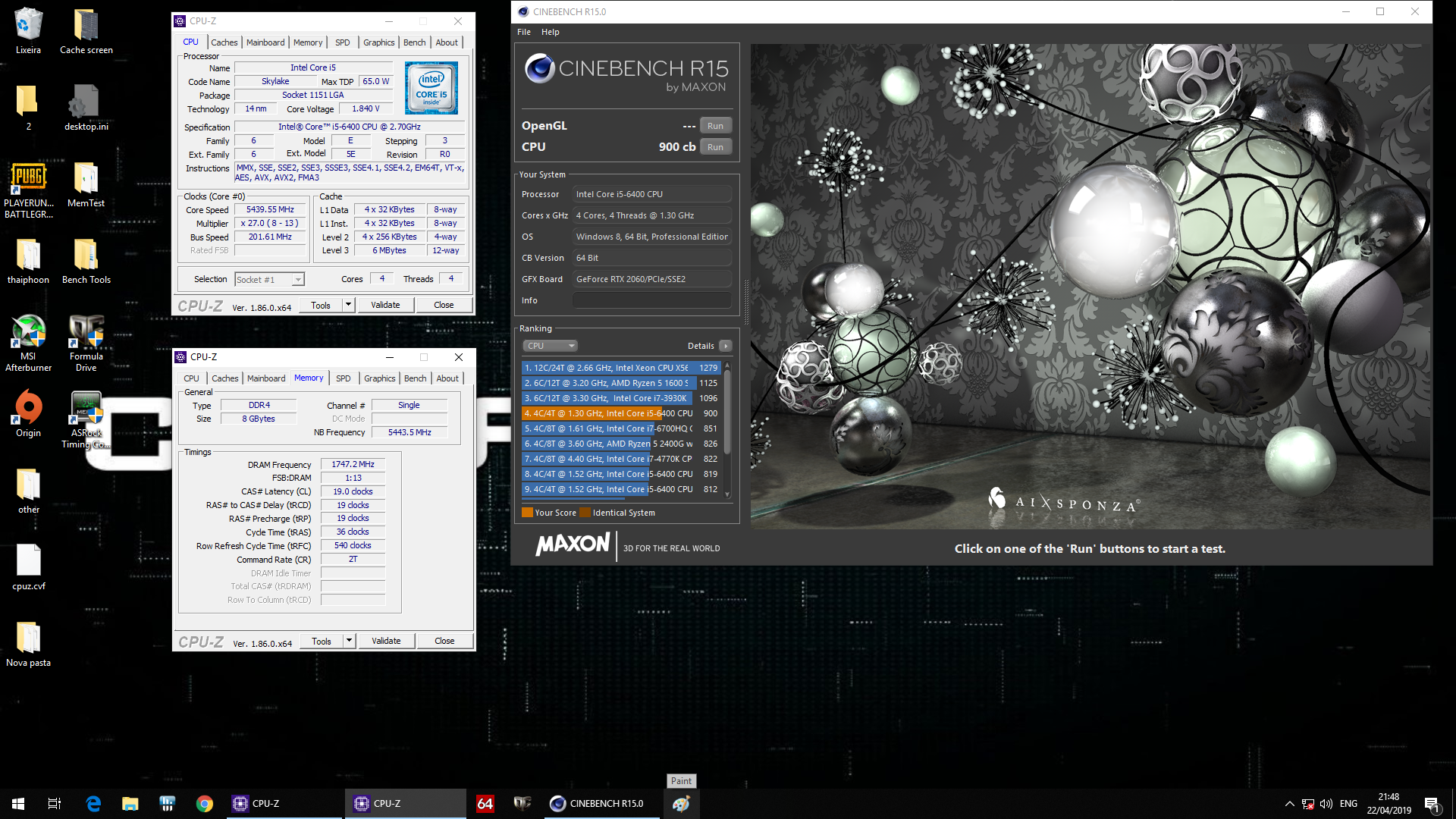Viewport: 1456px width, 819px height.
Task: Run the OpenGL test in Cinebench
Action: pyautogui.click(x=715, y=126)
